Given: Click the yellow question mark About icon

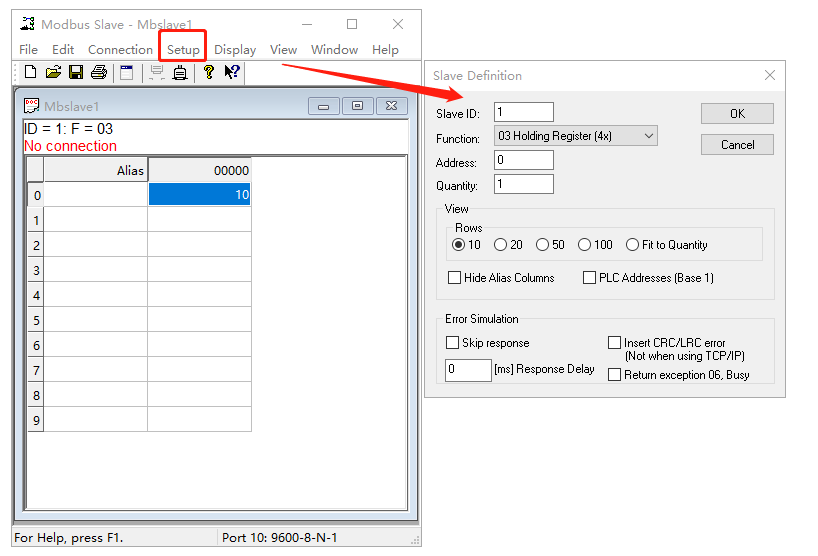Looking at the screenshot, I should [x=209, y=72].
